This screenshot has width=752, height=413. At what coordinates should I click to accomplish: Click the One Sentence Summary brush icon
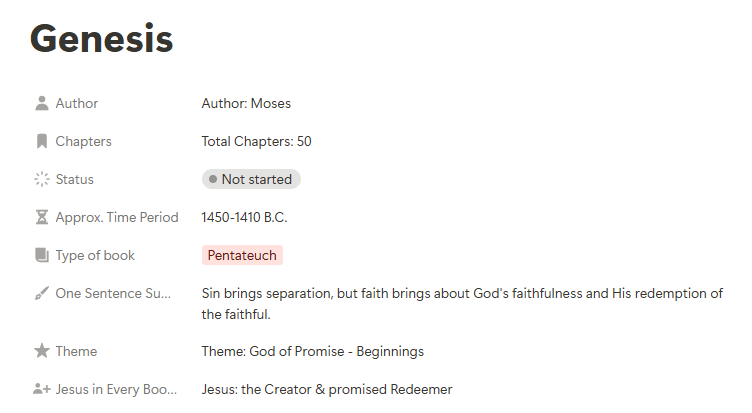(42, 293)
